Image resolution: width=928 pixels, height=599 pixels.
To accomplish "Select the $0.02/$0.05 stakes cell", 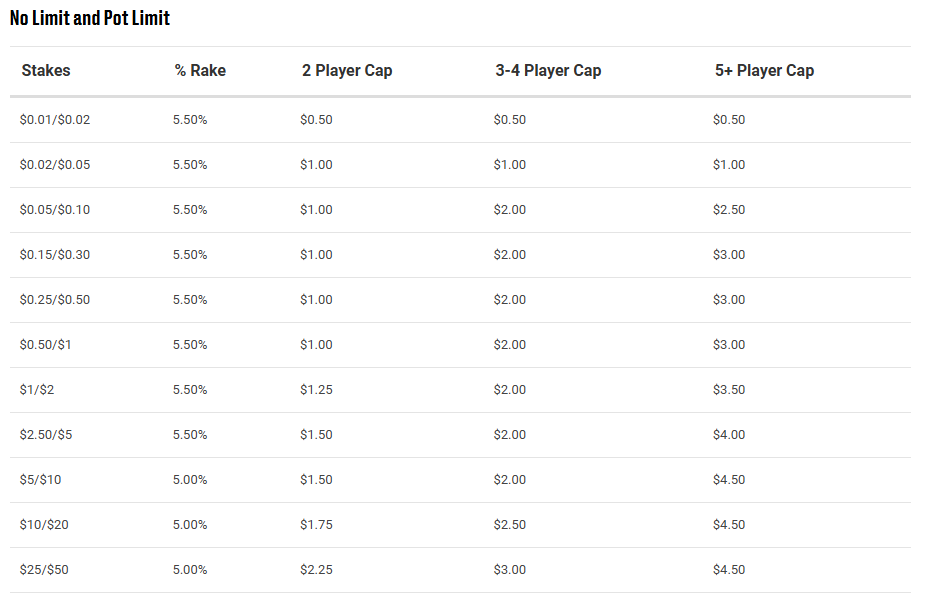I will [55, 165].
